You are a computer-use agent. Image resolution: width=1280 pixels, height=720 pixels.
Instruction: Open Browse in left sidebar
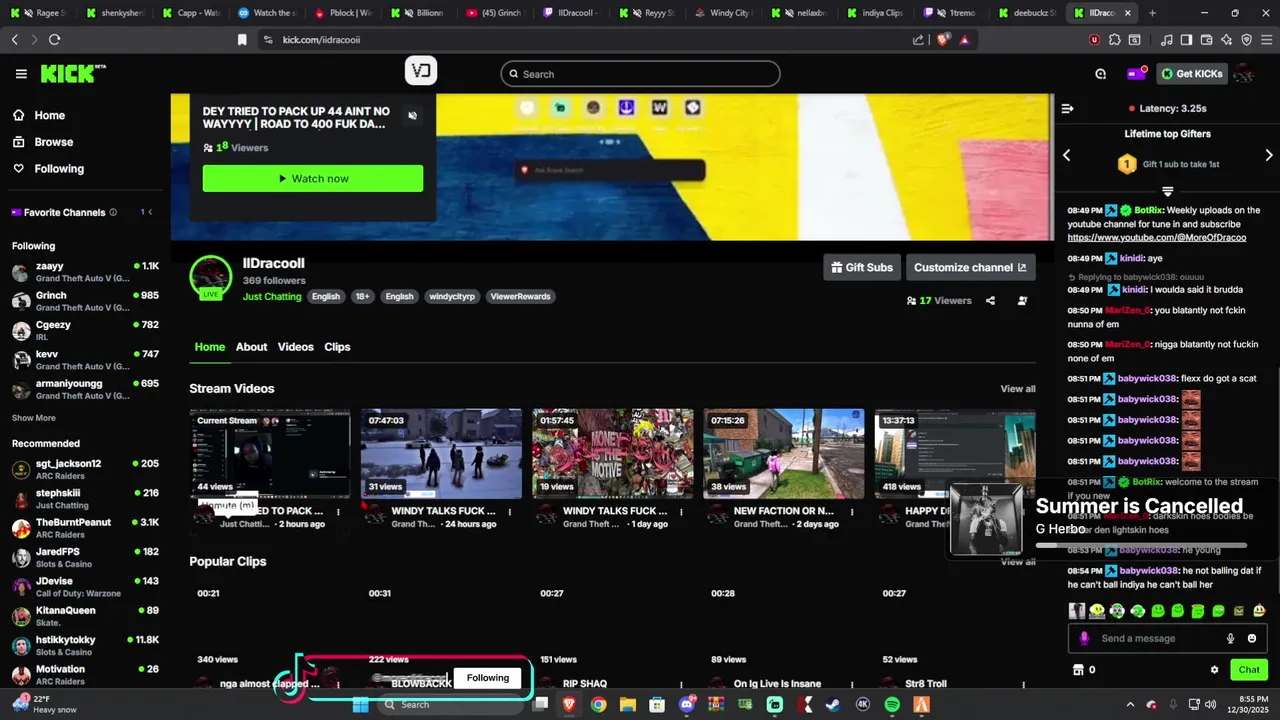click(x=43, y=142)
